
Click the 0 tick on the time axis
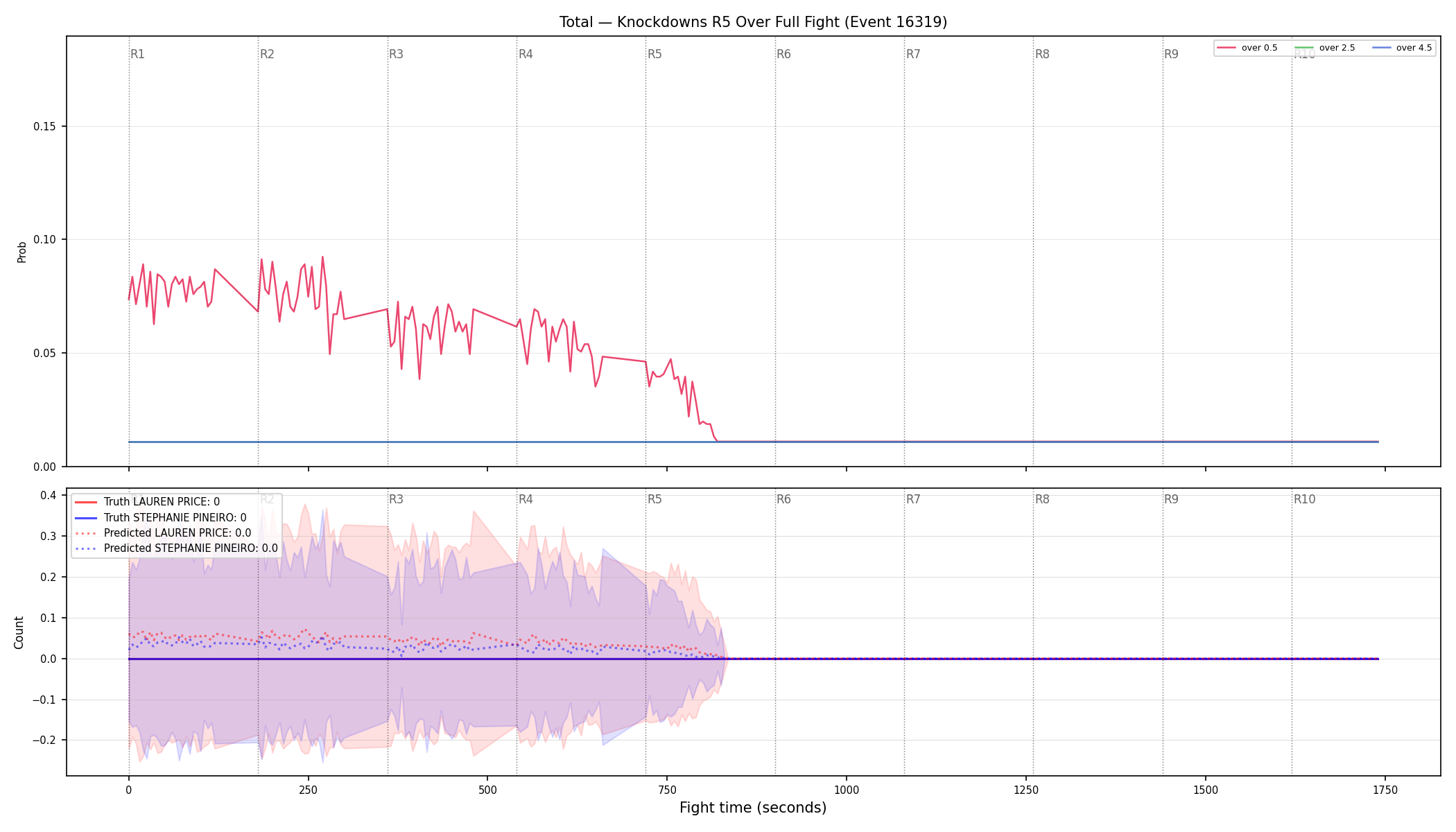(129, 790)
